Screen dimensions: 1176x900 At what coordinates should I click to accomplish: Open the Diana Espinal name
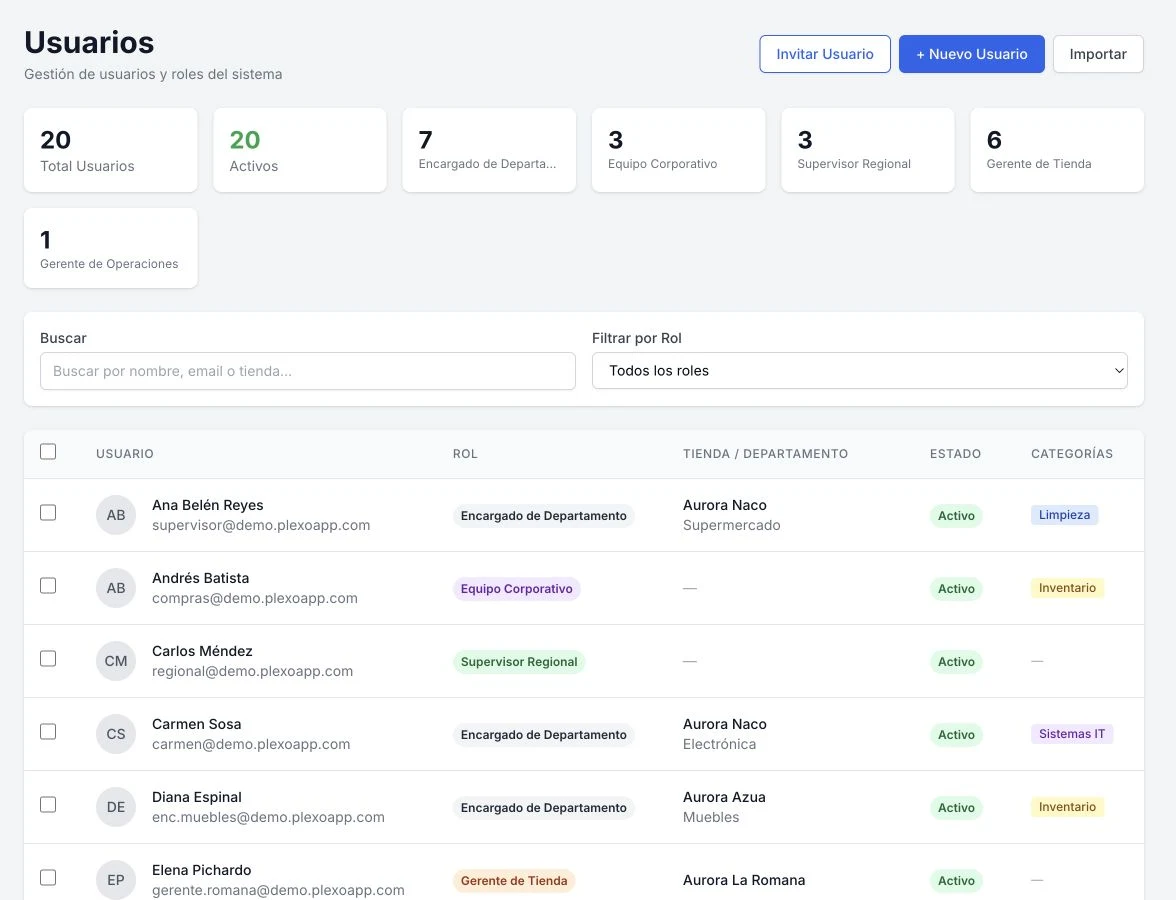pos(196,797)
